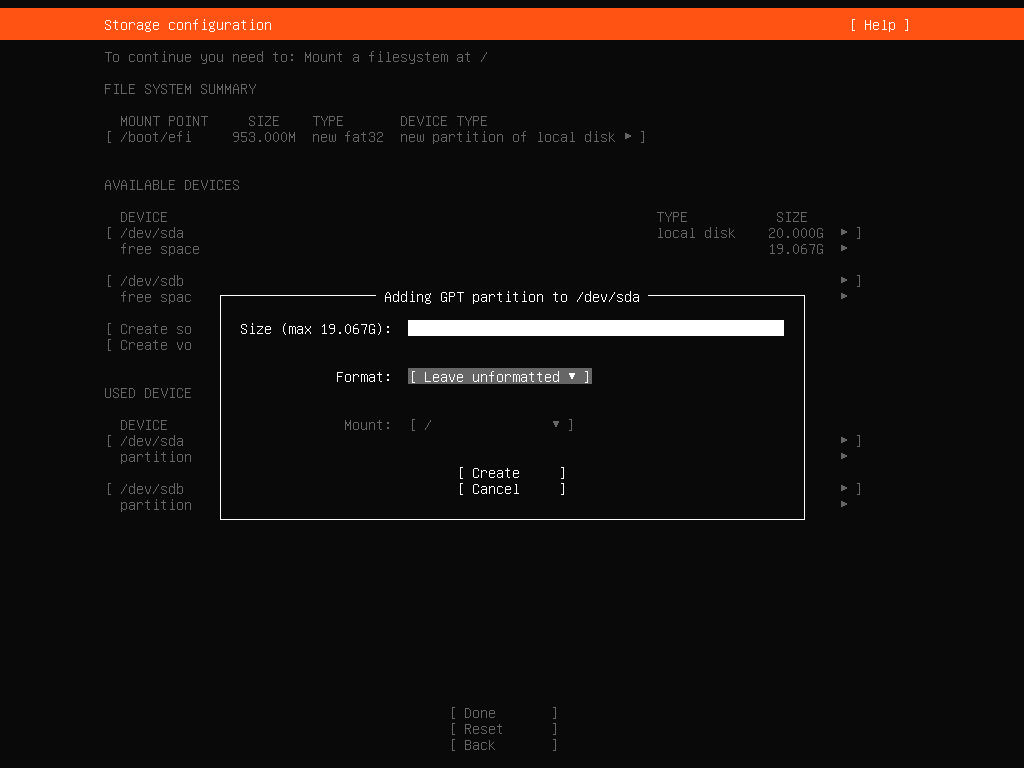Image resolution: width=1024 pixels, height=768 pixels.
Task: Focus the partition Size input field
Action: (595, 329)
